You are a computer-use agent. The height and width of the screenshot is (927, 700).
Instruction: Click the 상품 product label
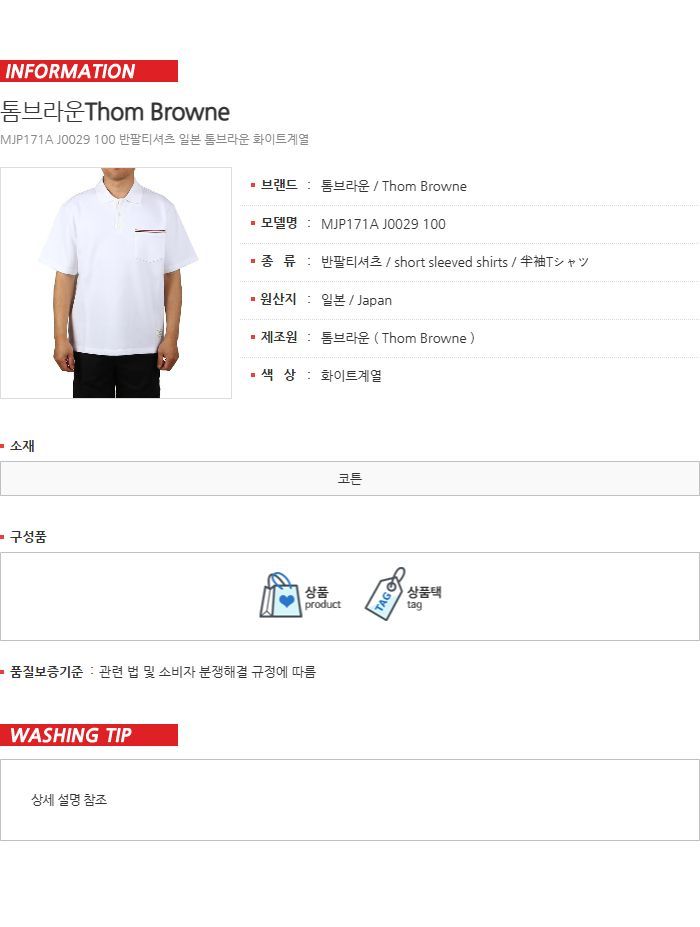click(323, 597)
